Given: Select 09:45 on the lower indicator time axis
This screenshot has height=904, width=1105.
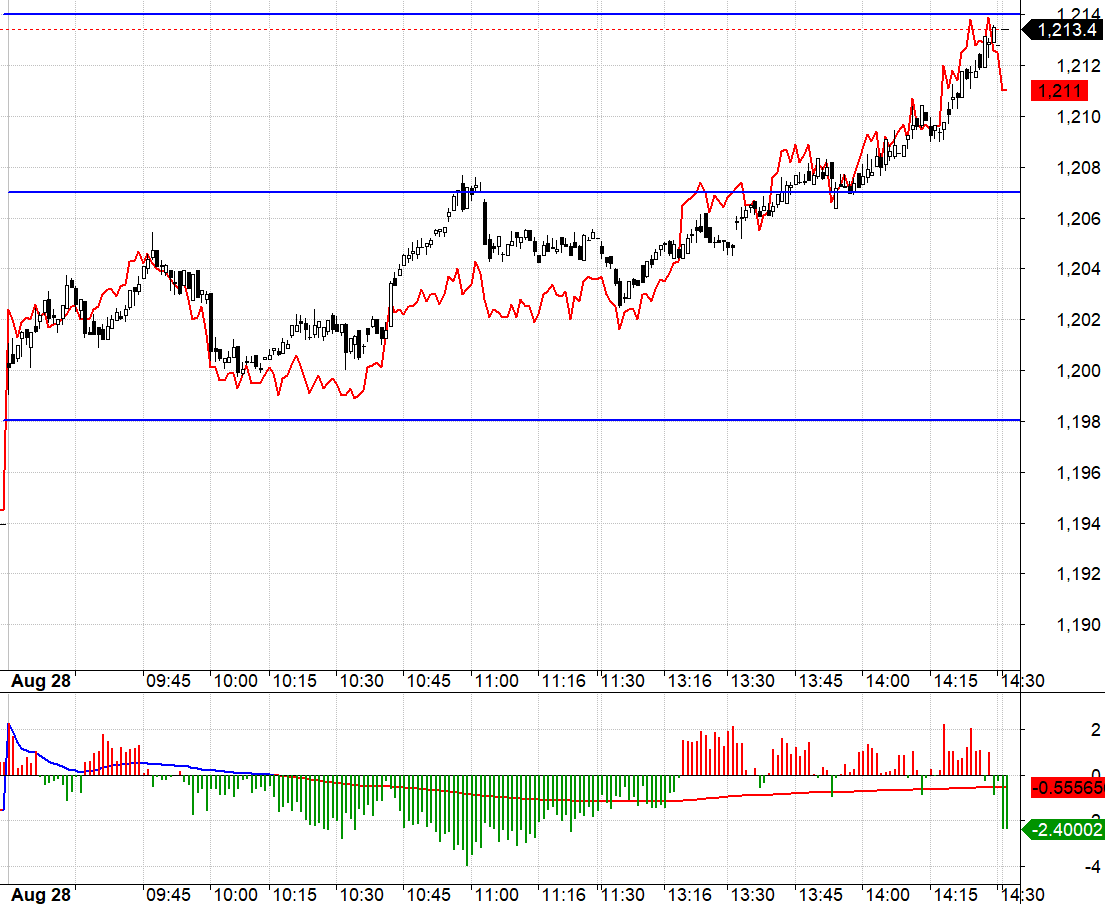Looking at the screenshot, I should (x=169, y=895).
